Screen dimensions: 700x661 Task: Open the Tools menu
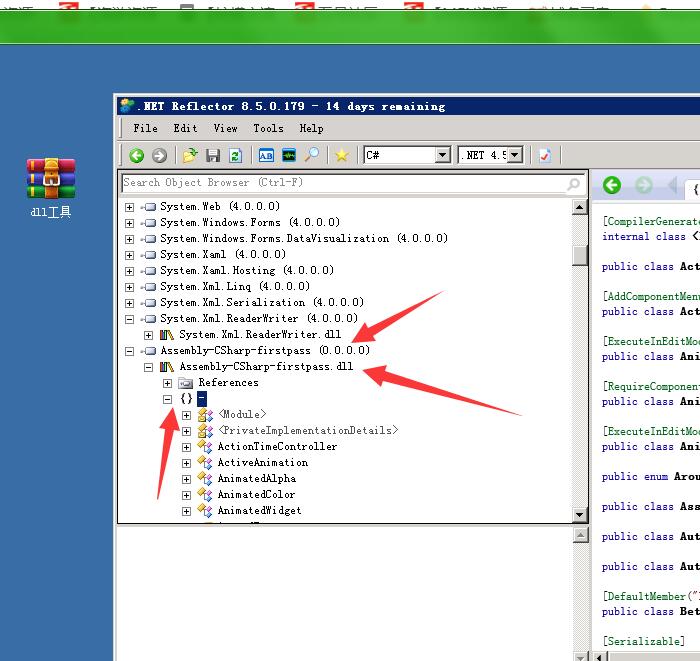pos(268,128)
